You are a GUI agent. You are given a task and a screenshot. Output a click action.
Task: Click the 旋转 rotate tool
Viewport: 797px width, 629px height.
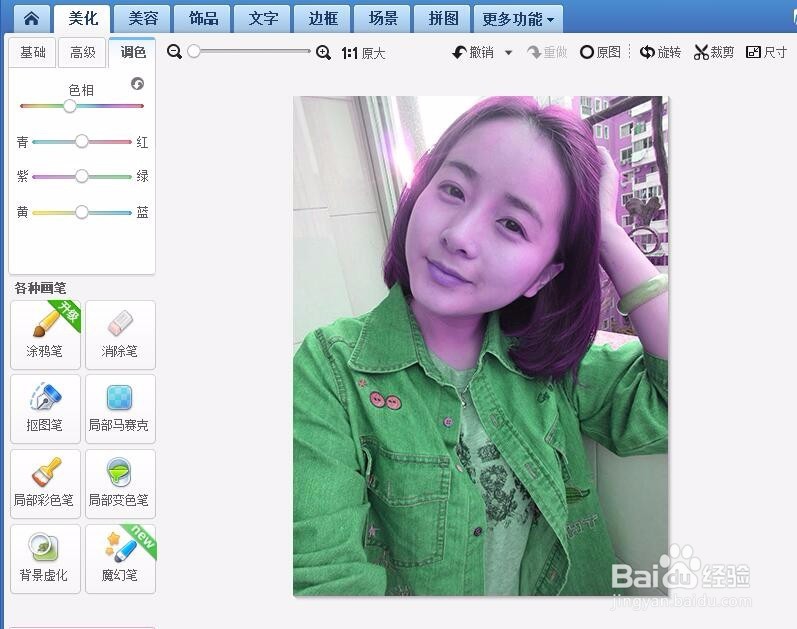660,52
